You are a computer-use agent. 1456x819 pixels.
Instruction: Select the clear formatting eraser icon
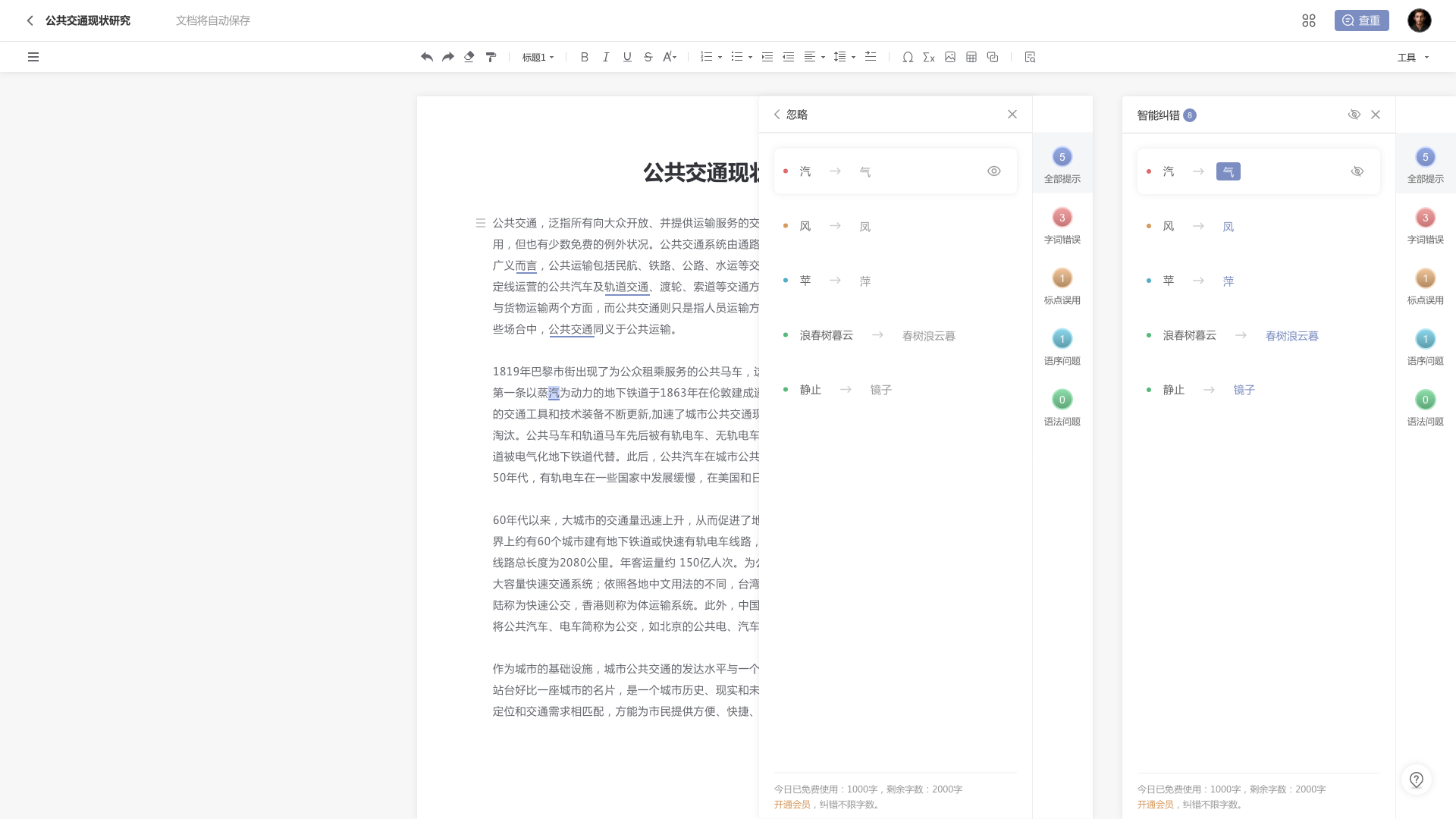469,57
